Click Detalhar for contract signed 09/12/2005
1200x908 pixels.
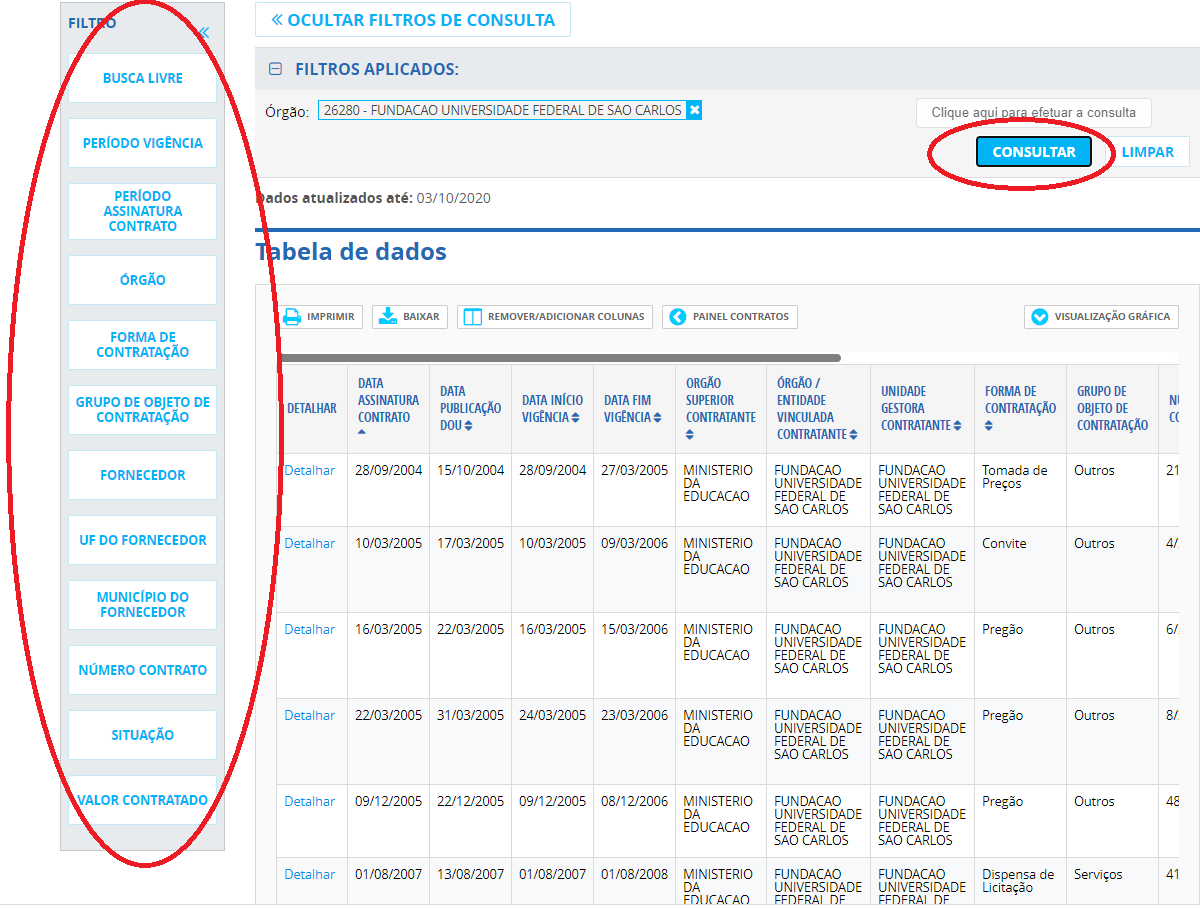(x=310, y=801)
